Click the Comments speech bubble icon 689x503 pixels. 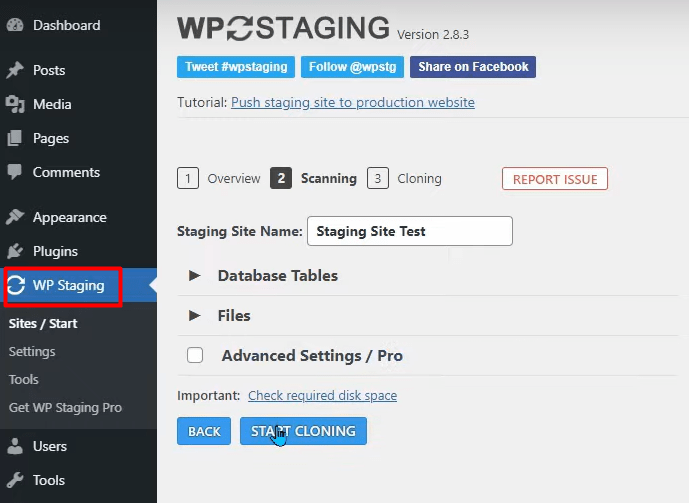[x=15, y=172]
